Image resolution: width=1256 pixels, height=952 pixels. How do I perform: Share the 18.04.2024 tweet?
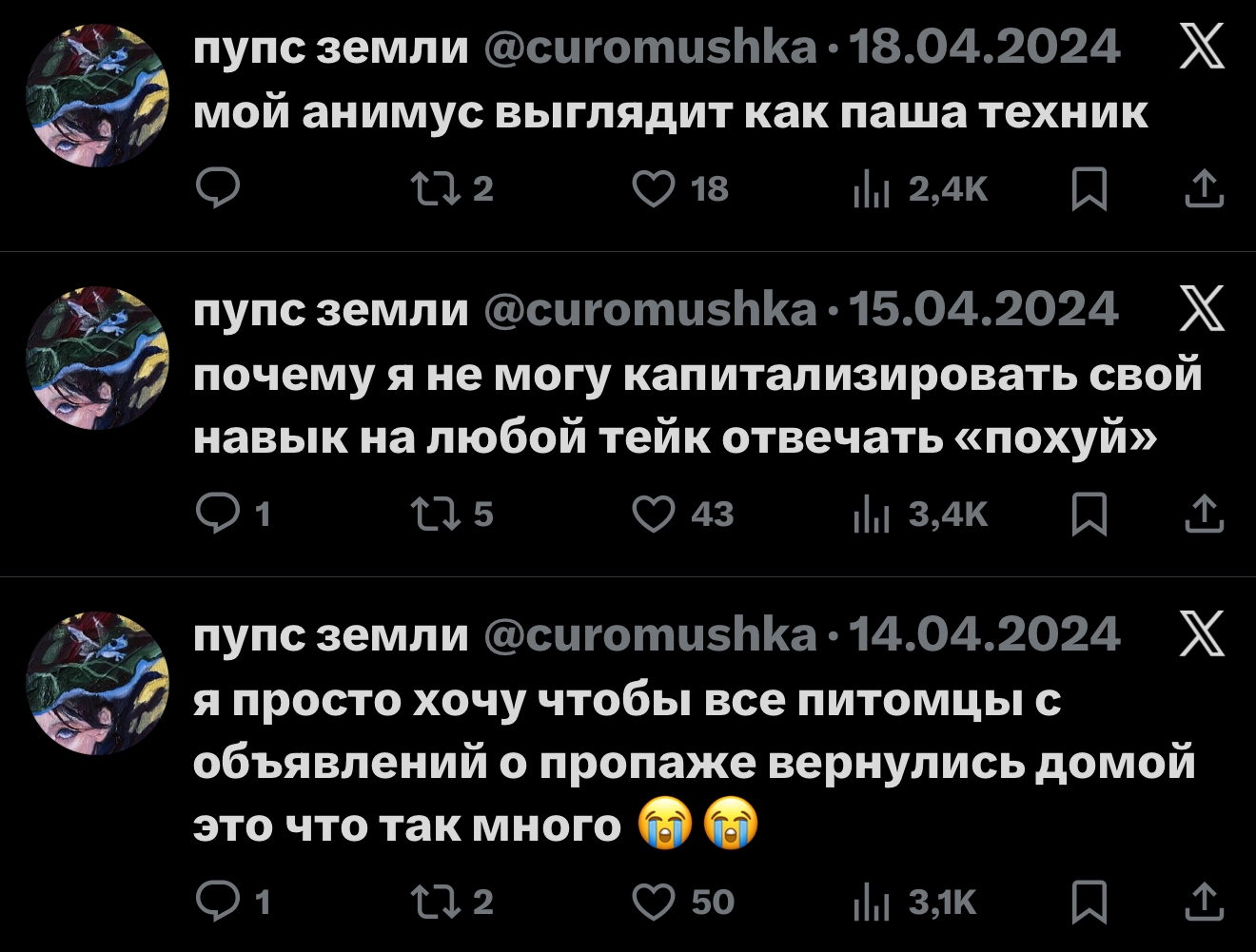(x=1204, y=189)
